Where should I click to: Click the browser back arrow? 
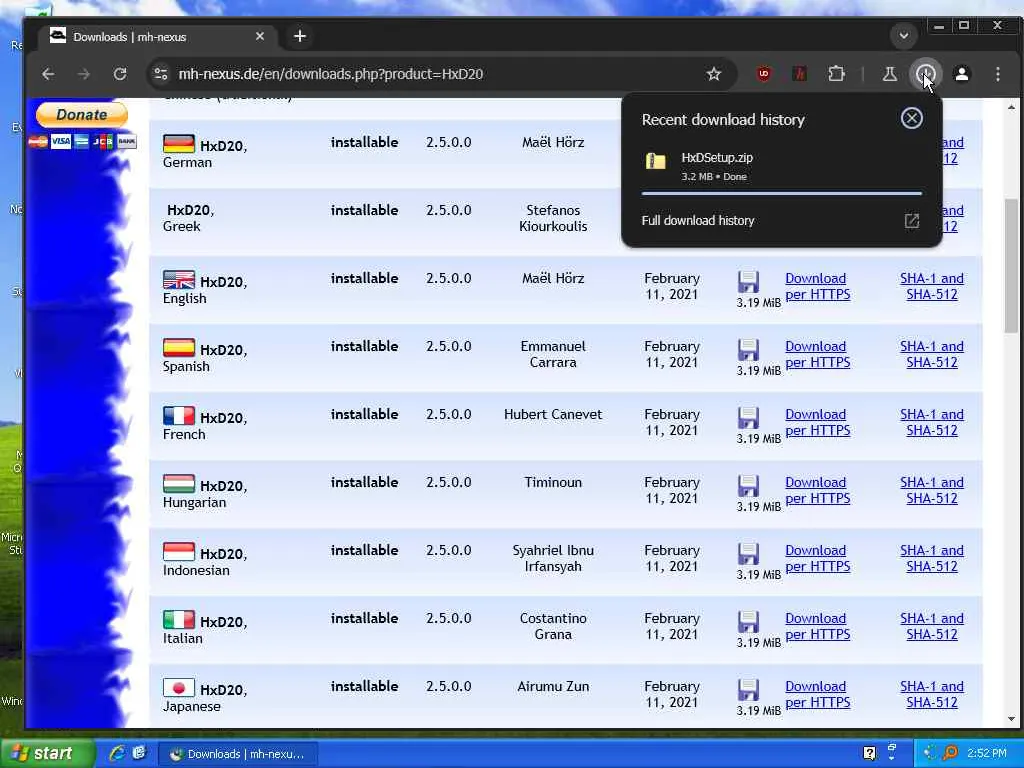(48, 74)
